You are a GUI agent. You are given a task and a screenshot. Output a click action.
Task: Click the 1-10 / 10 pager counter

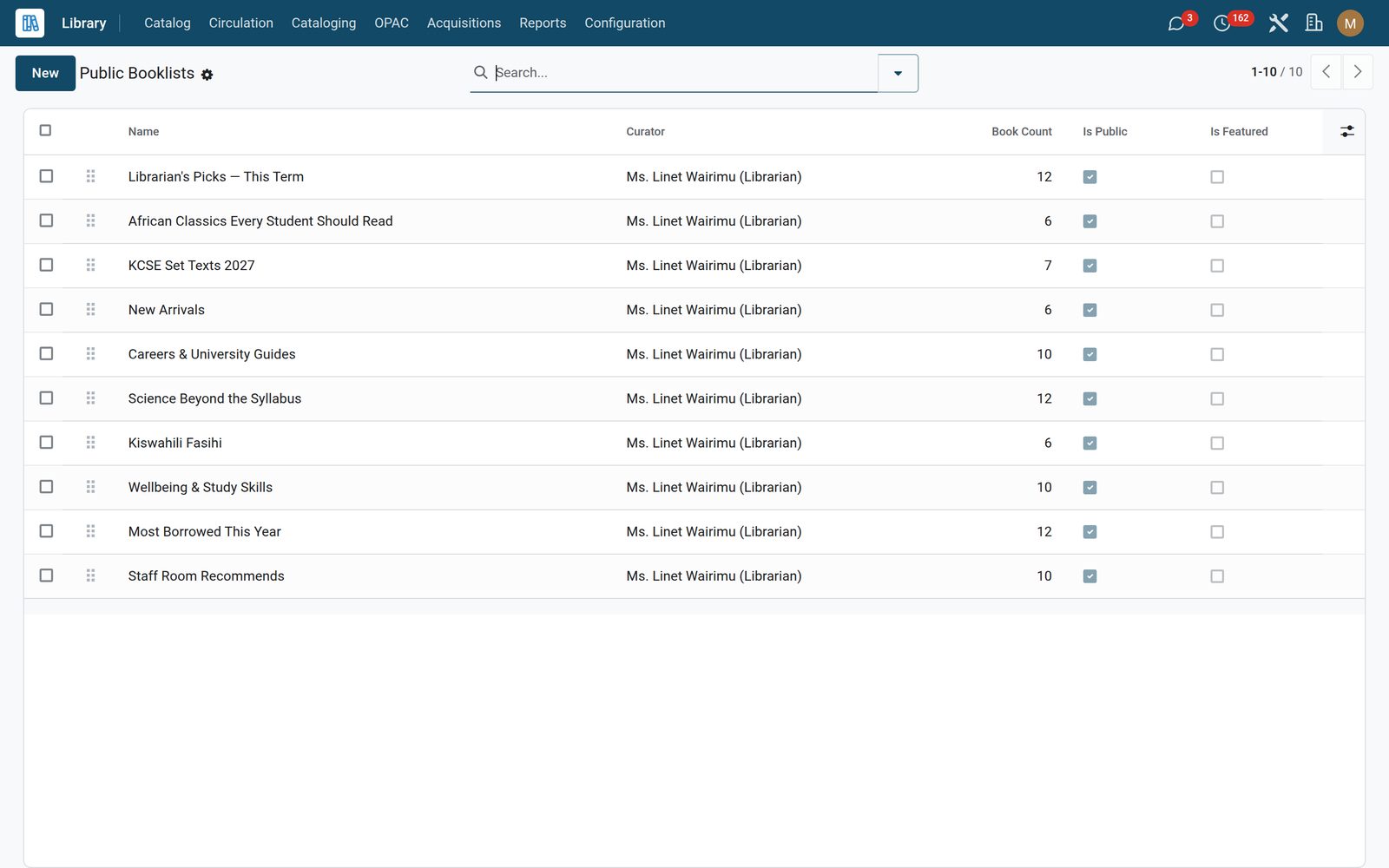[x=1276, y=72]
